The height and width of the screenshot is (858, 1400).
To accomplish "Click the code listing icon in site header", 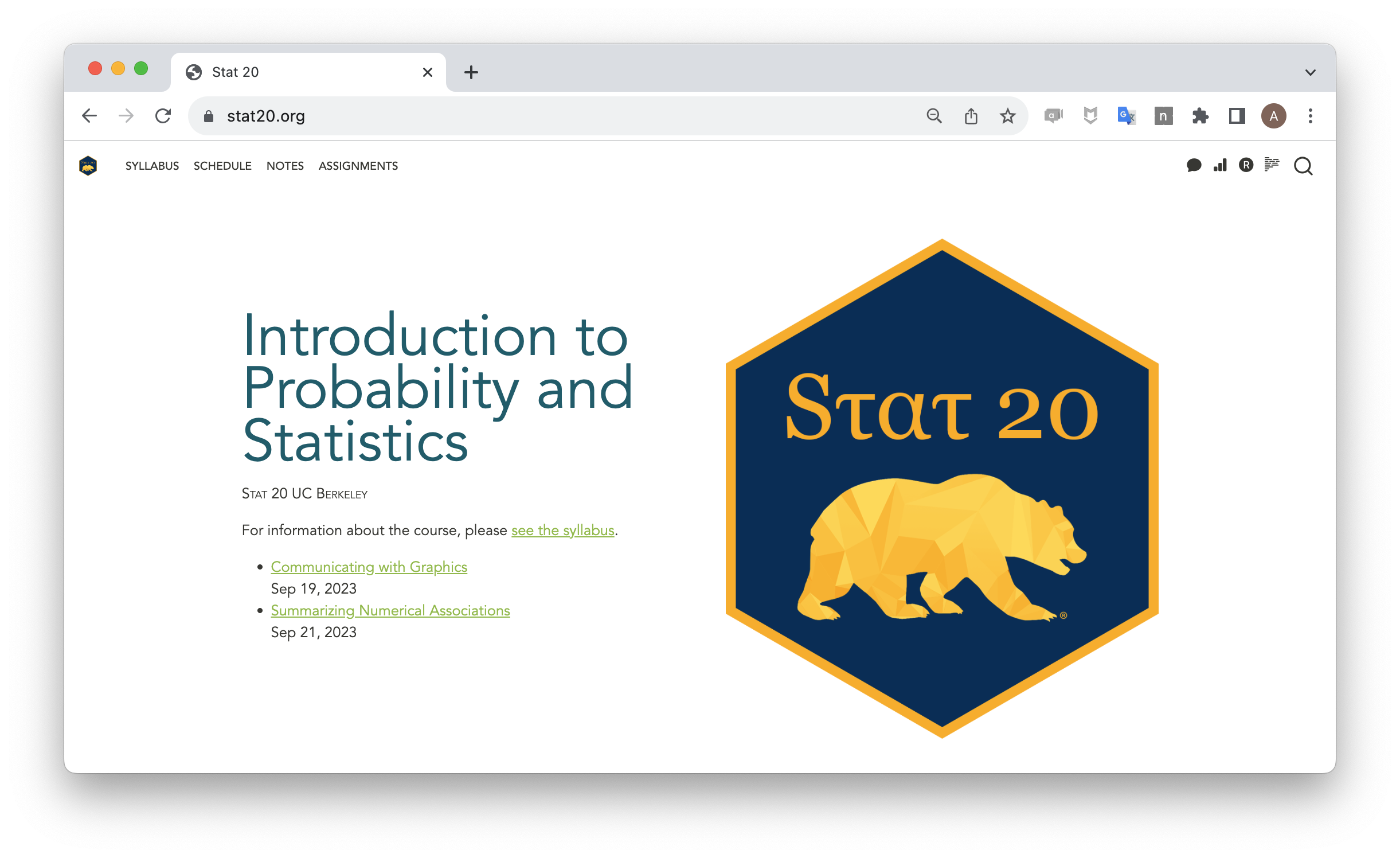I will [x=1272, y=166].
